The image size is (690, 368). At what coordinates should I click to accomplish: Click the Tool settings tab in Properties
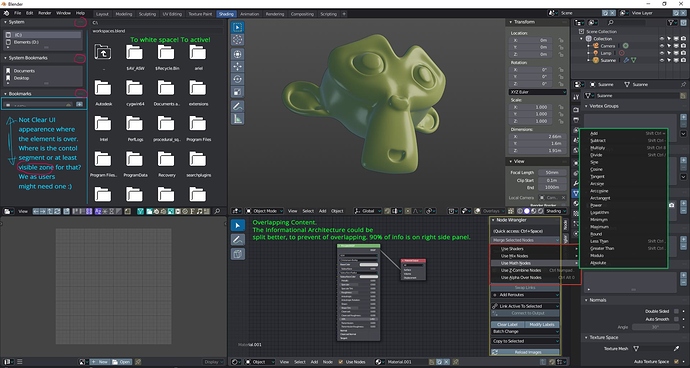coord(576,97)
